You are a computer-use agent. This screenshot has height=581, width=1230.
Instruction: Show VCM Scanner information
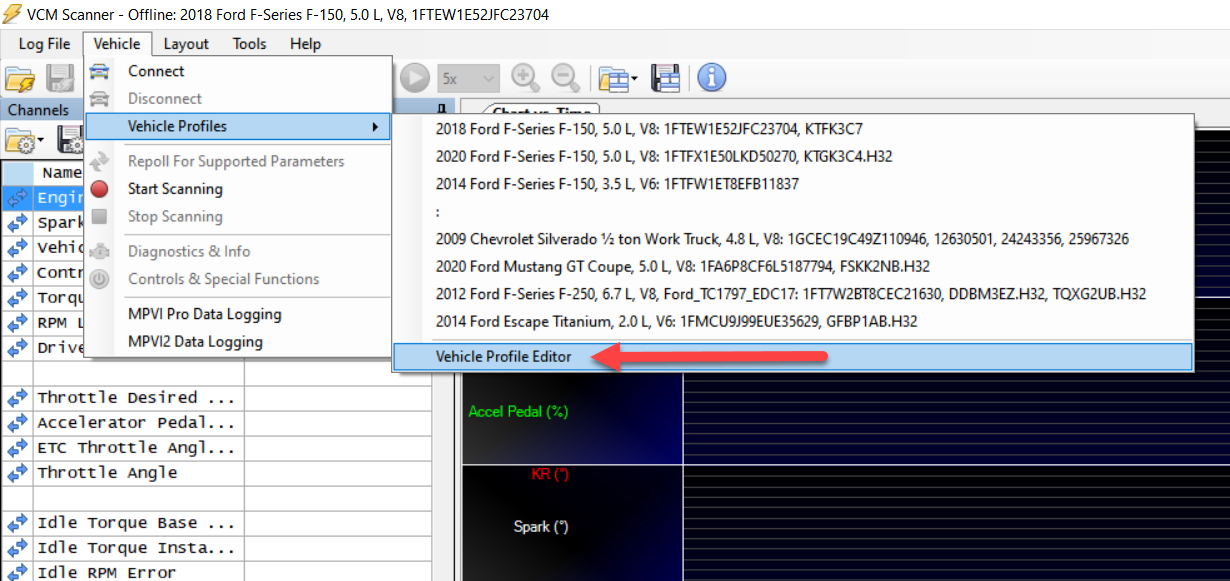(712, 77)
